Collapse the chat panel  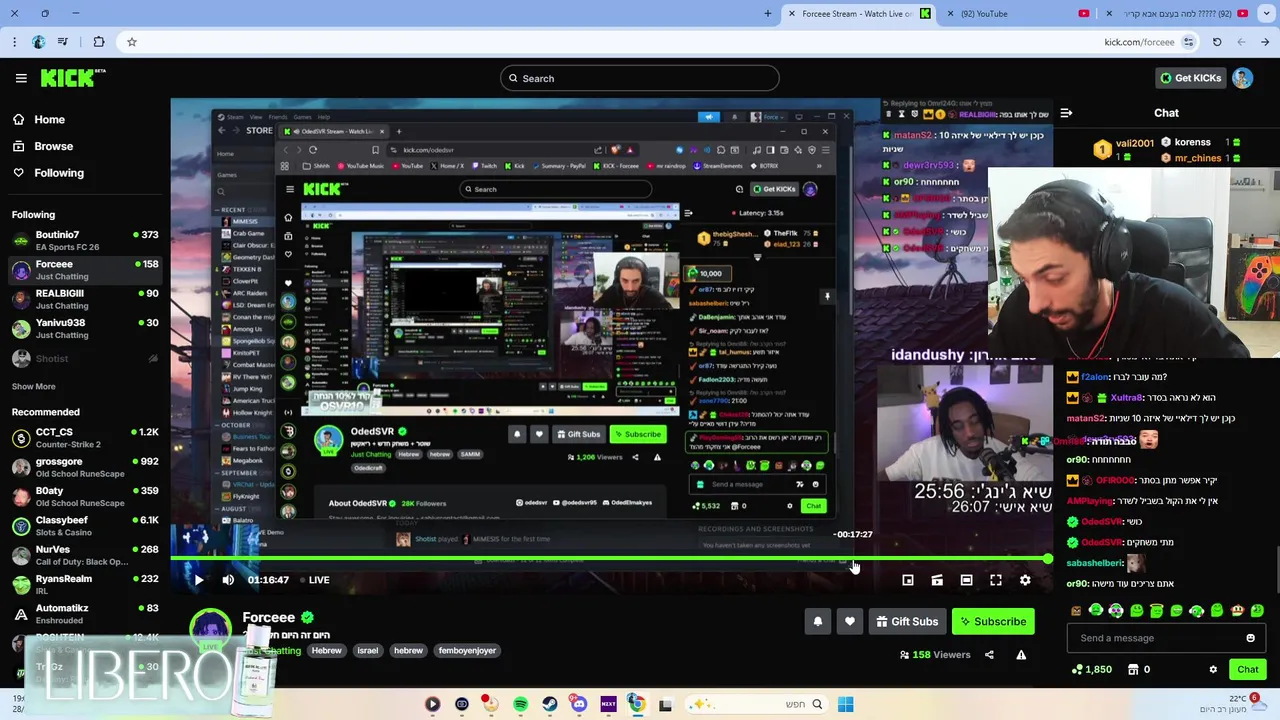(x=1066, y=113)
